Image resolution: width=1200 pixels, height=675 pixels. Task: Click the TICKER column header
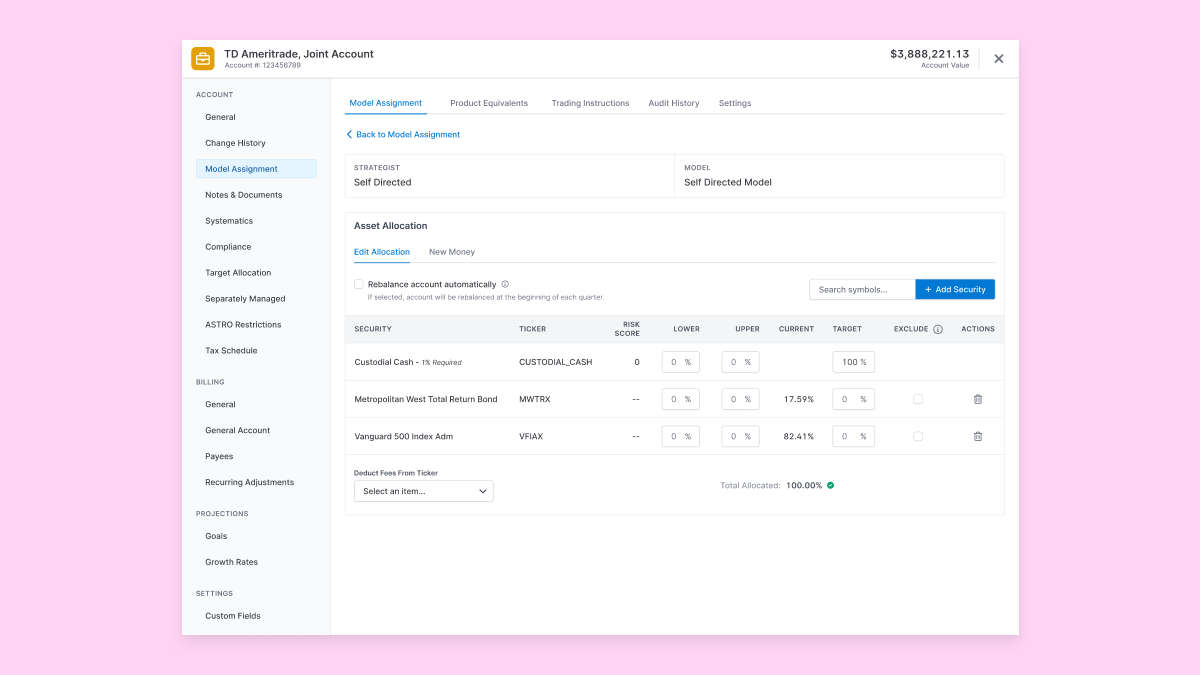point(532,329)
